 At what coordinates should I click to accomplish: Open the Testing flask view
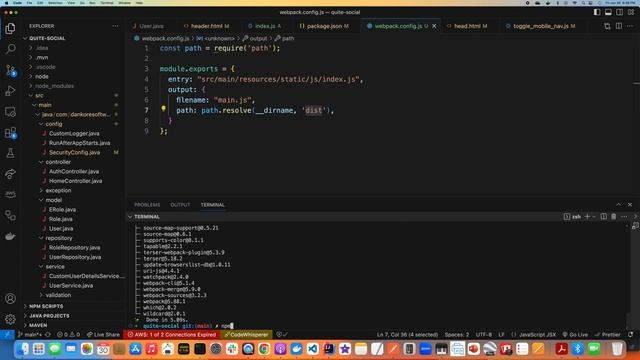(10, 153)
